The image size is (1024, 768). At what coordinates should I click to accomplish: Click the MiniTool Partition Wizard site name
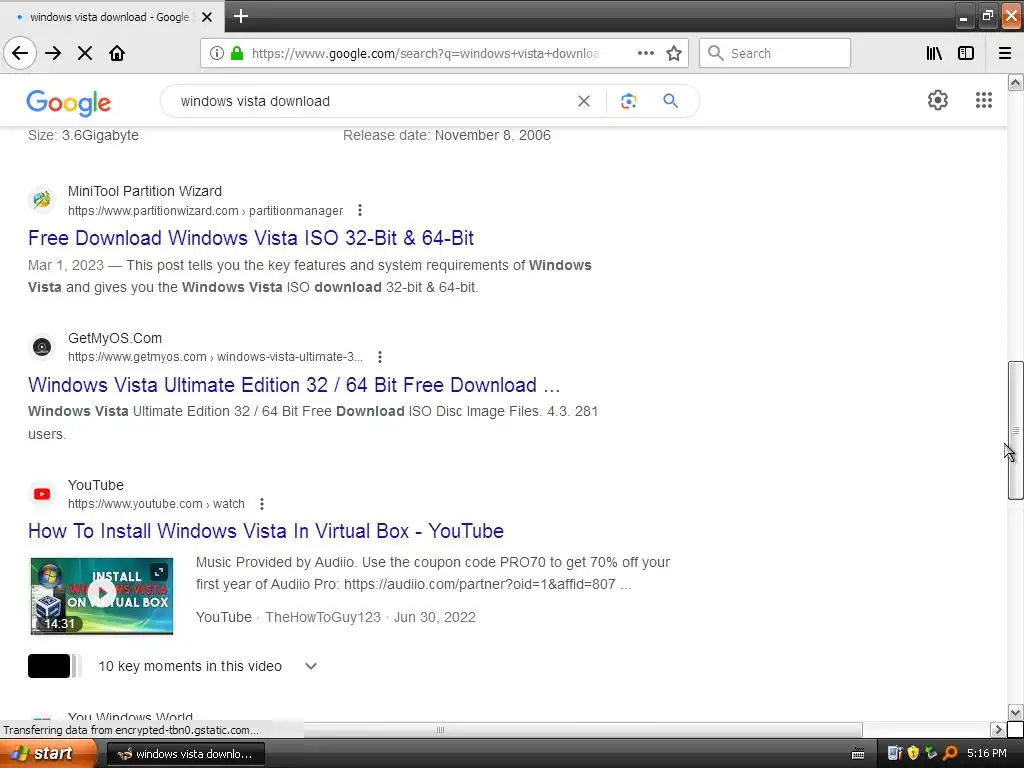145,191
